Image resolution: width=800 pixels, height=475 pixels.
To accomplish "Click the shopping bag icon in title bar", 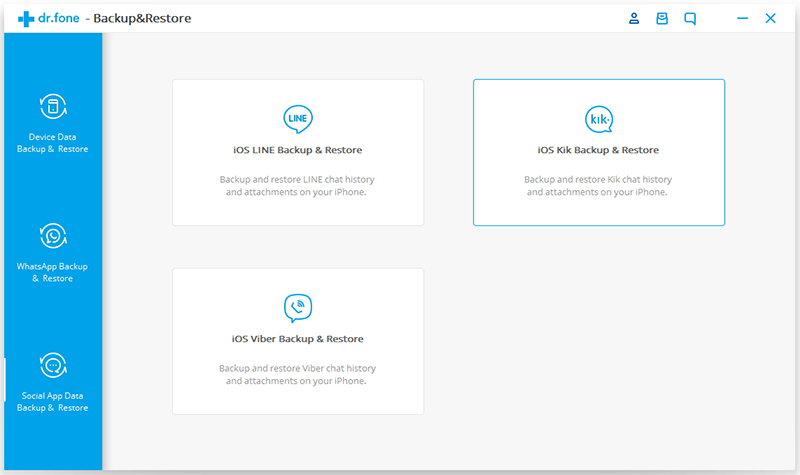I will tap(662, 18).
